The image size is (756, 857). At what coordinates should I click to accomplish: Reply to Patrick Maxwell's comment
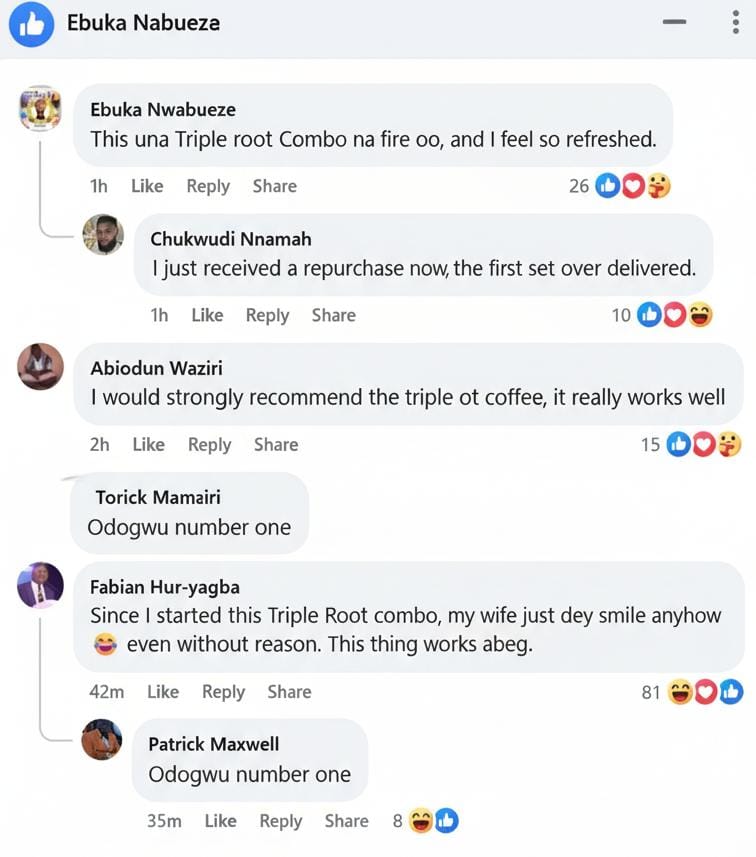[280, 821]
